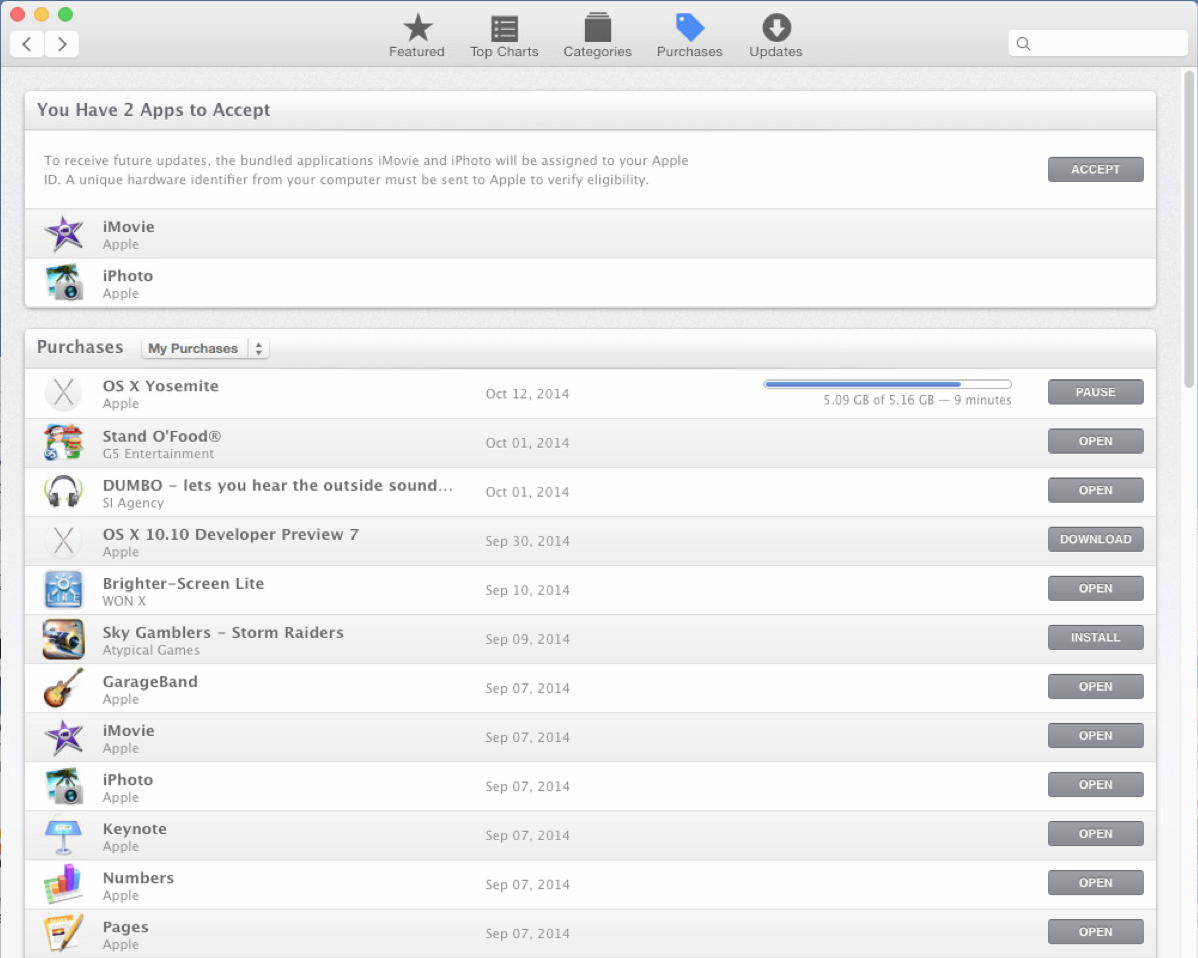Open the Categories tab

click(597, 36)
